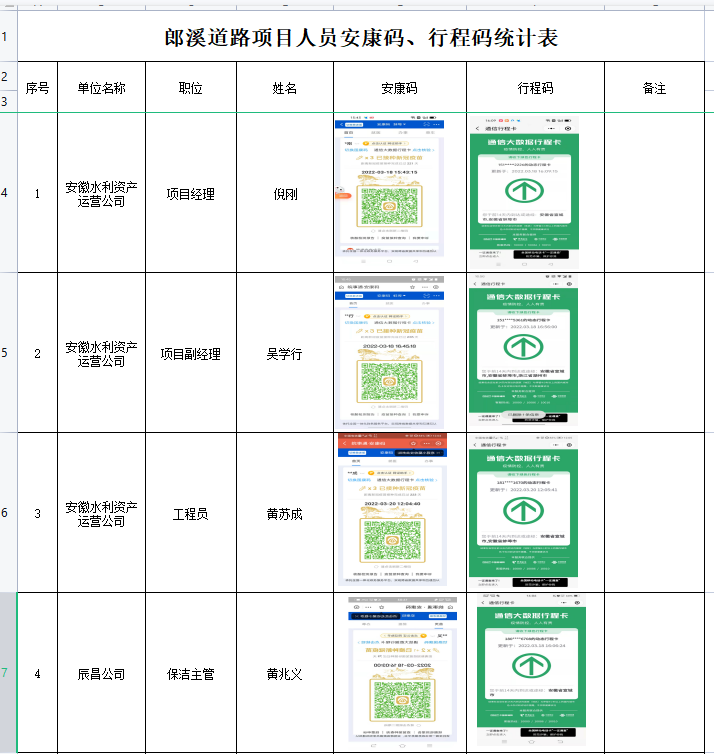The width and height of the screenshot is (714, 754).
Task: Select the 辰昌公司 company cell
Action: pyautogui.click(x=101, y=674)
